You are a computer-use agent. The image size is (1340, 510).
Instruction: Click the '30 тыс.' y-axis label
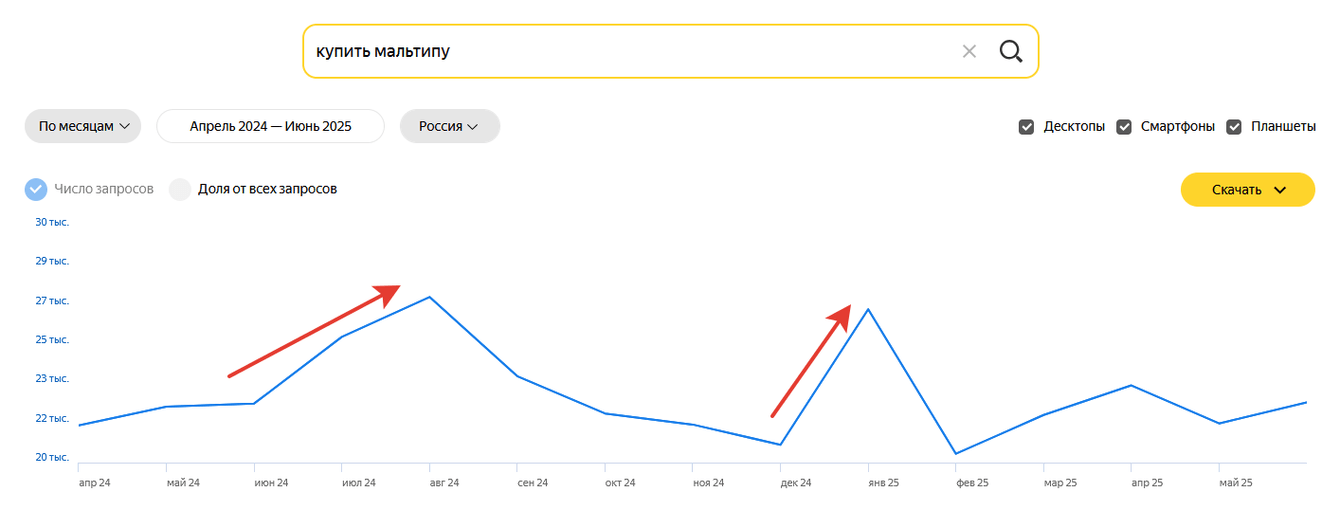coord(52,222)
